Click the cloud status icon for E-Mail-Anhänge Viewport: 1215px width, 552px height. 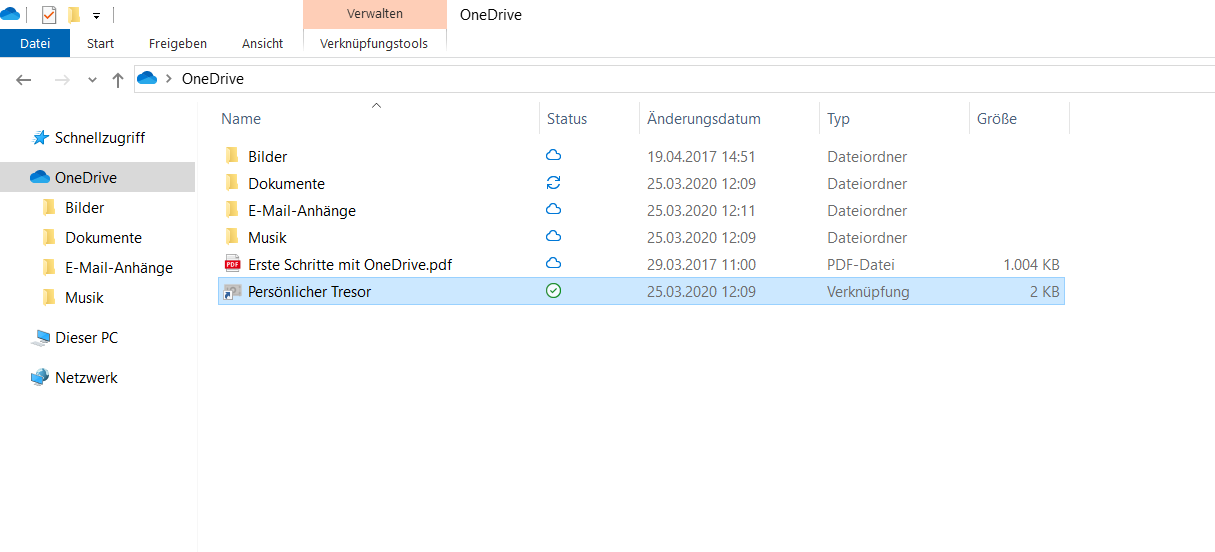point(553,209)
